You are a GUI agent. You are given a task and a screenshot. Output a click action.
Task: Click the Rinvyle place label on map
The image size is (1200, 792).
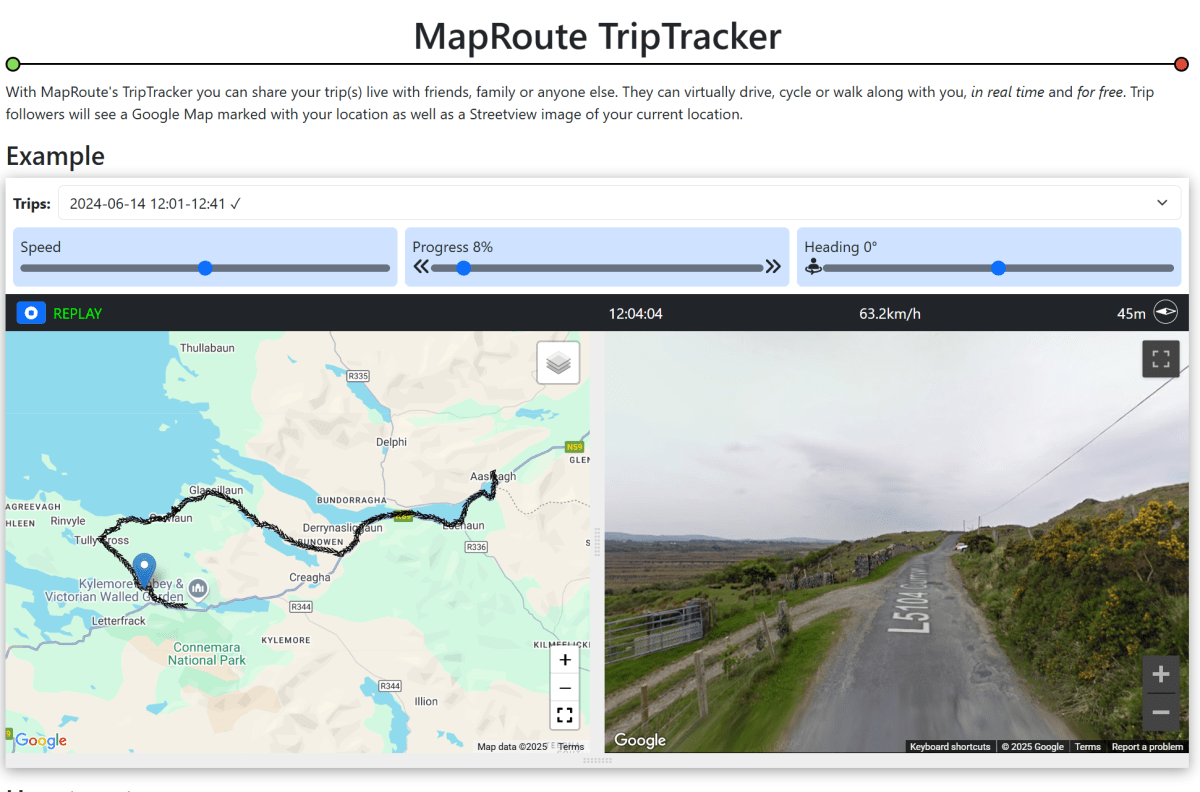(68, 521)
